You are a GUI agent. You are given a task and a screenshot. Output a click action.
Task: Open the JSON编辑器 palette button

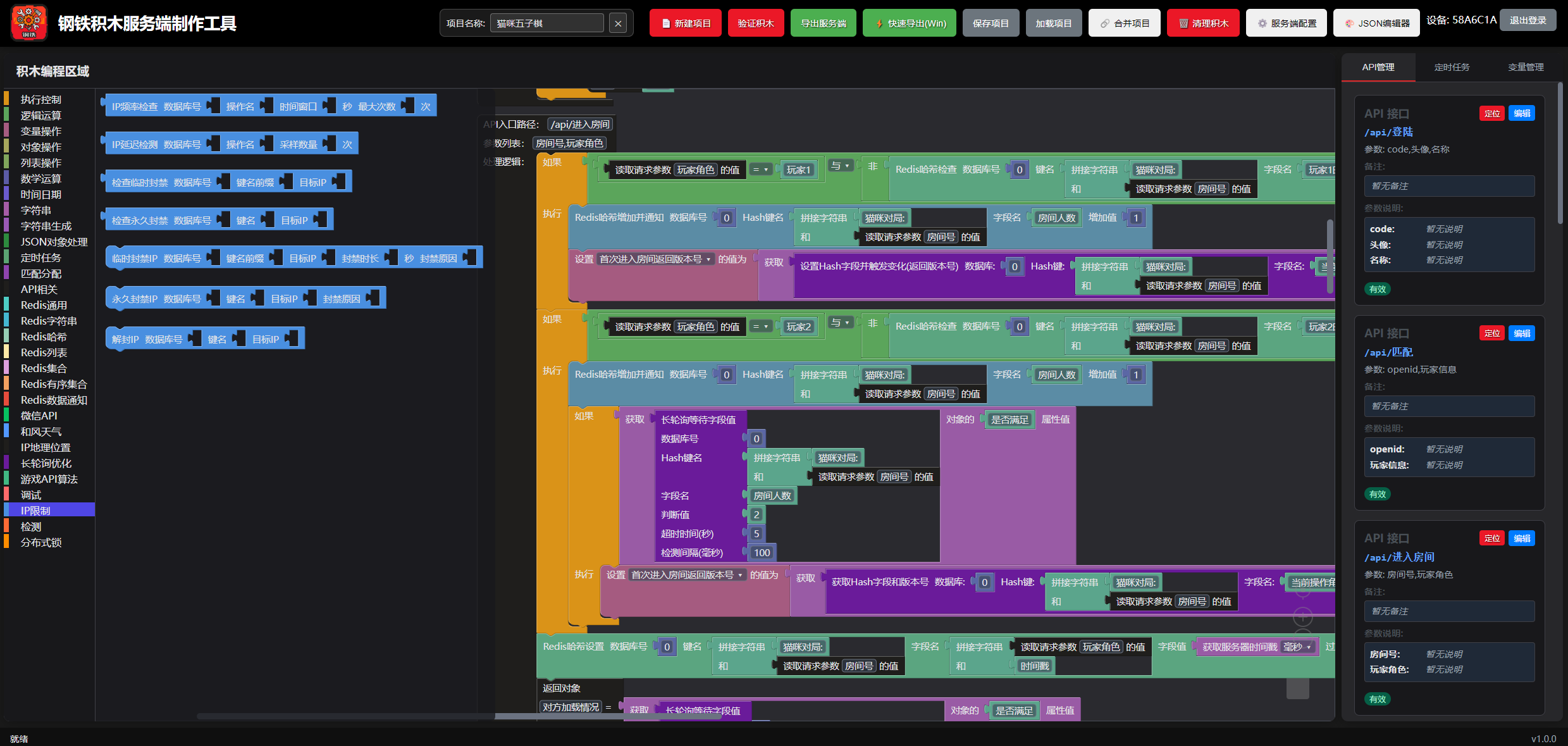(1376, 23)
